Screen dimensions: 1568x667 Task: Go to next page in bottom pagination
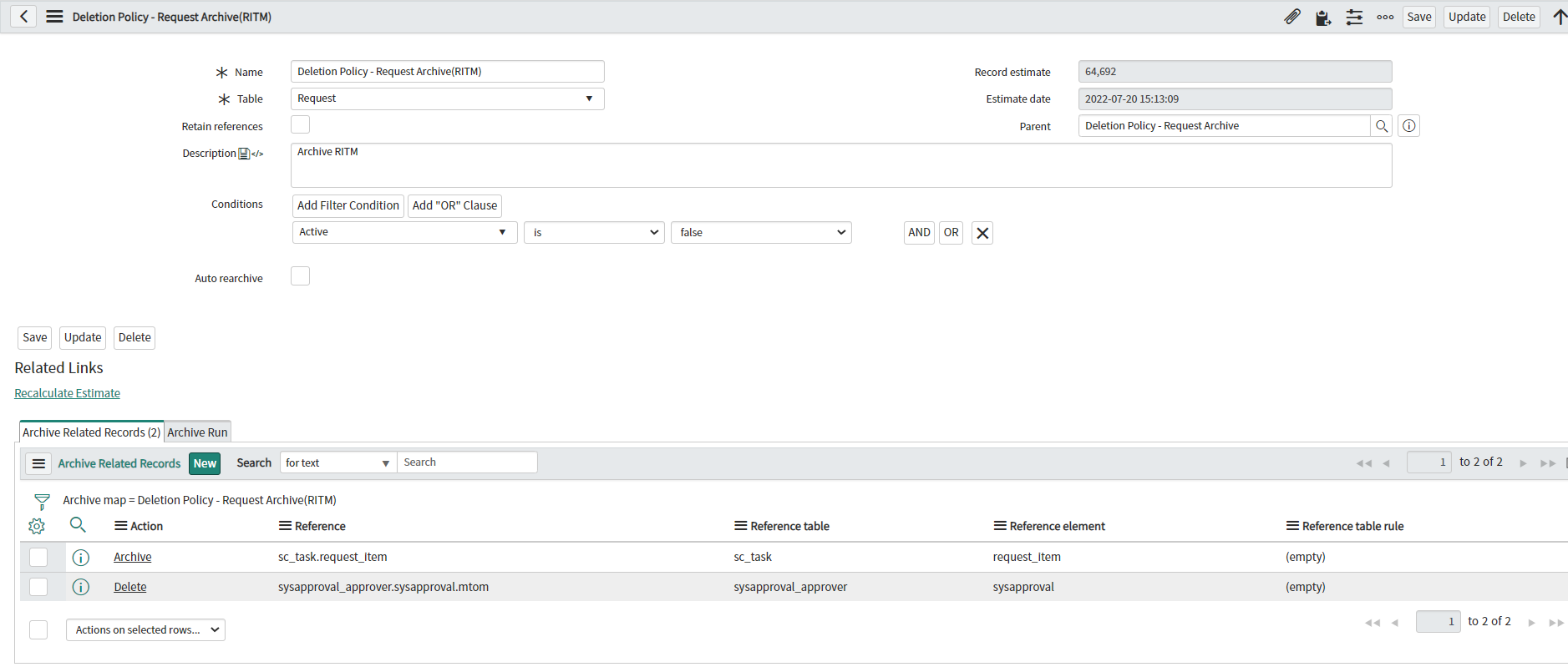(x=1531, y=622)
